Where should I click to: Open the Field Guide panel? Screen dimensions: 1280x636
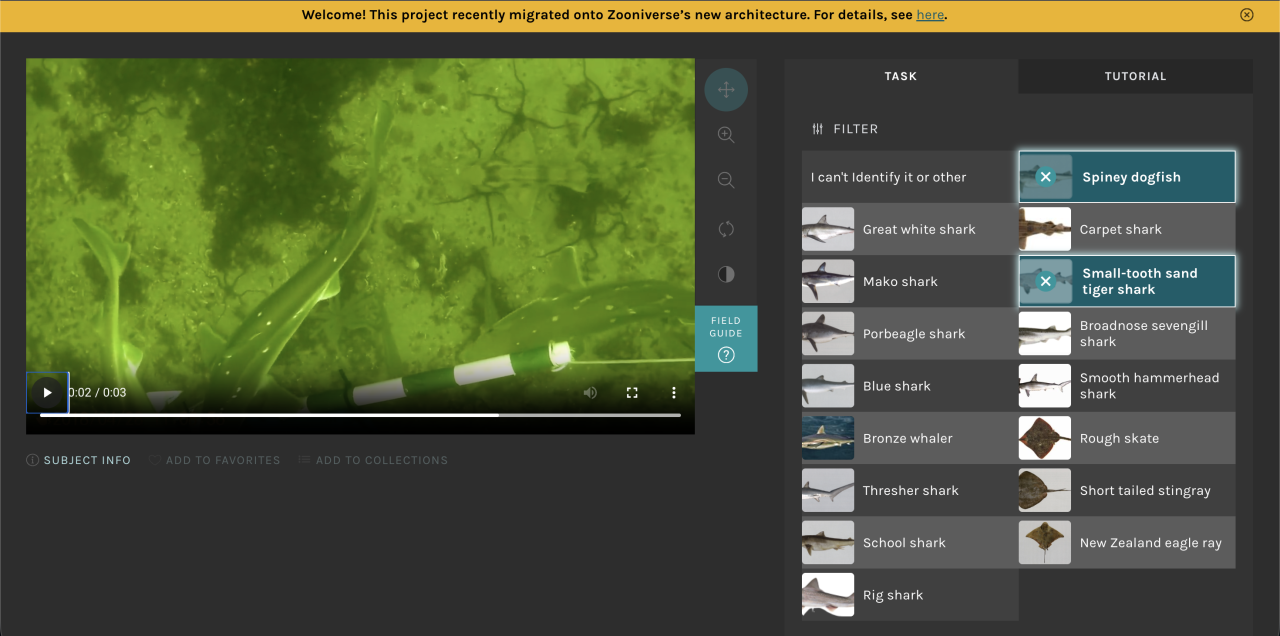pos(726,339)
